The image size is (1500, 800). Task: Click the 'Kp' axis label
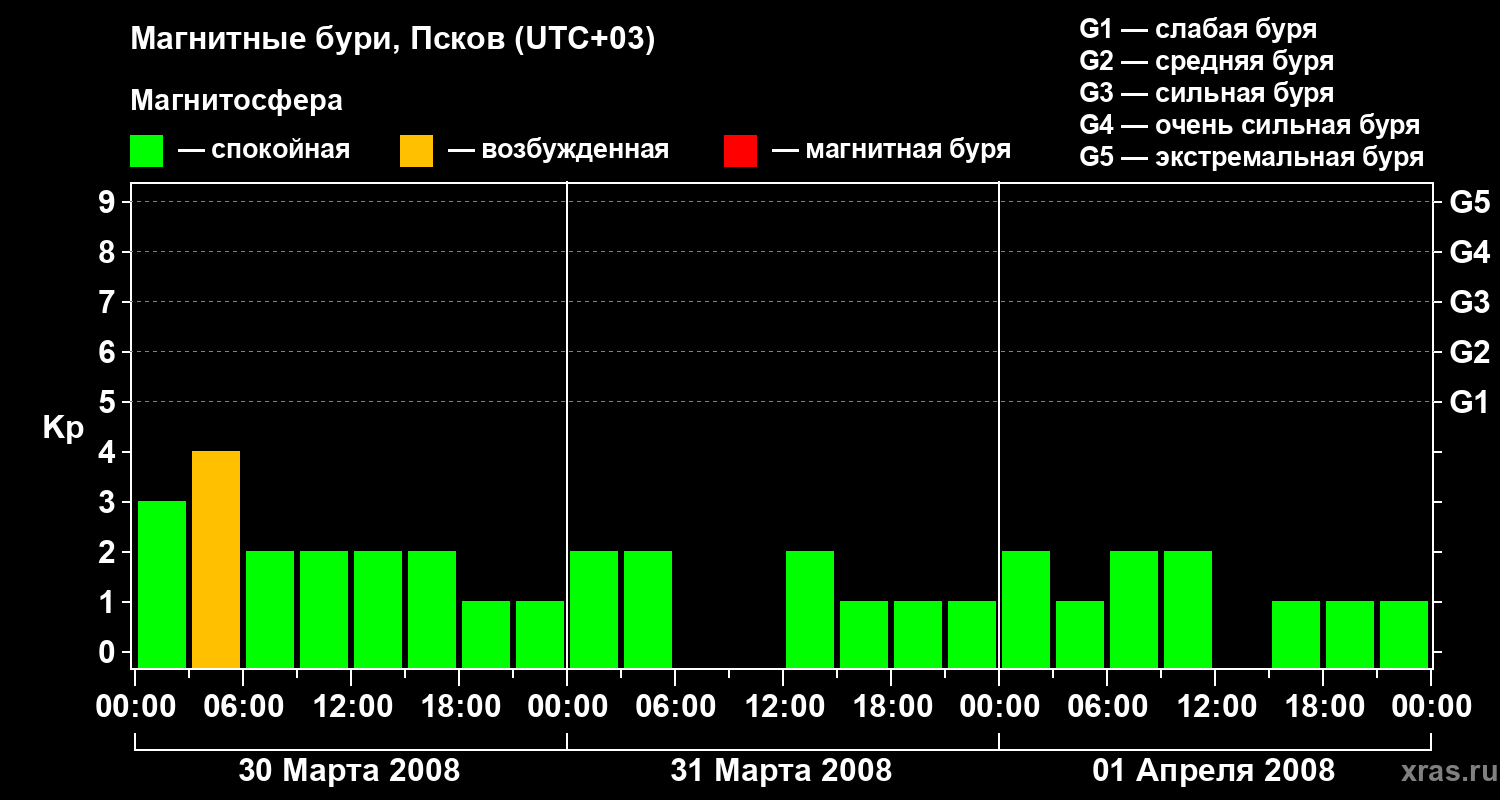[x=63, y=428]
